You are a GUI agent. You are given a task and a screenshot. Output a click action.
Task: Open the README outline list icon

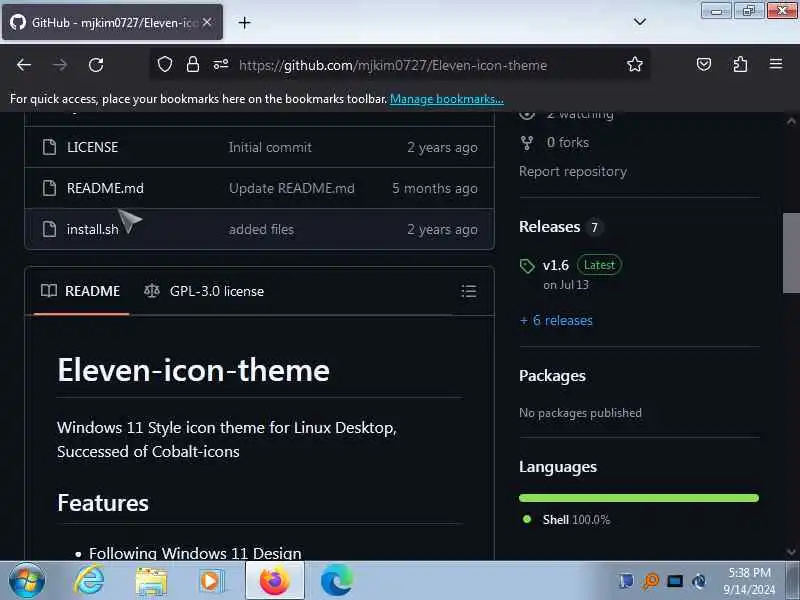(469, 291)
